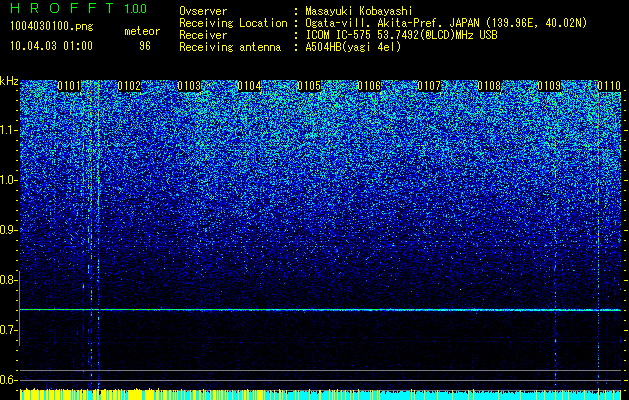Click the 'Ovserver' field label
This screenshot has height=400, width=629.
point(203,11)
